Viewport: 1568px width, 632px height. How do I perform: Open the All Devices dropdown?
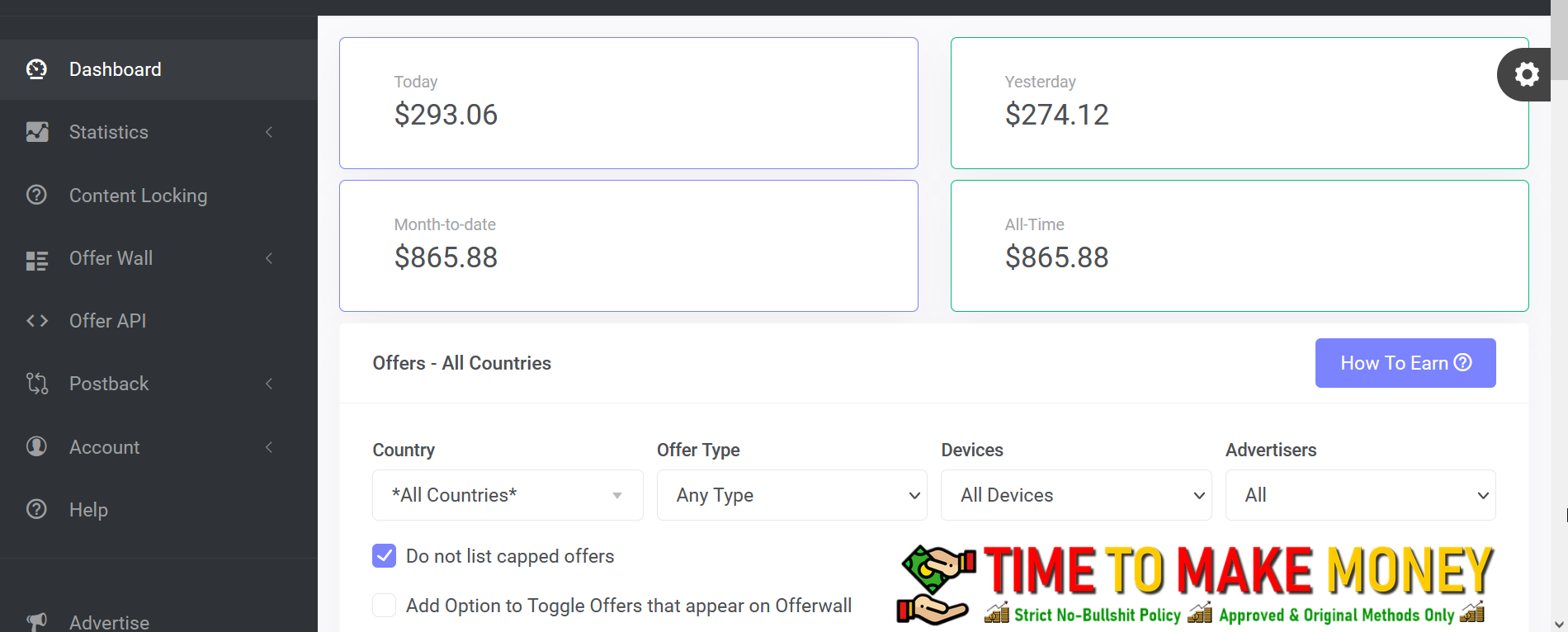click(1075, 495)
